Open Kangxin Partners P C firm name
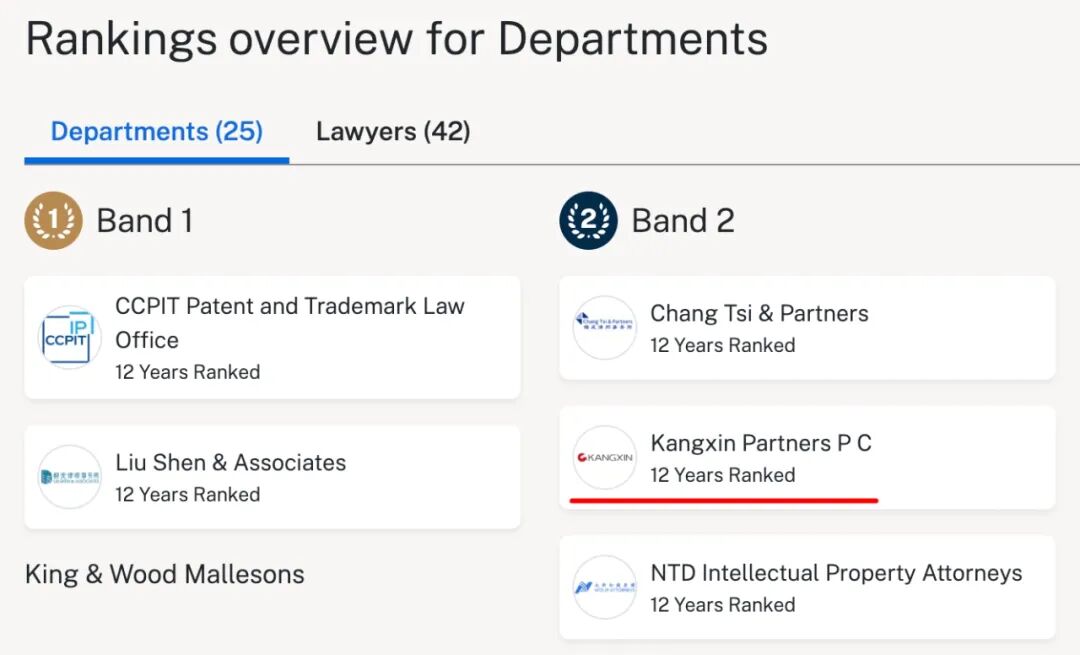 click(761, 443)
